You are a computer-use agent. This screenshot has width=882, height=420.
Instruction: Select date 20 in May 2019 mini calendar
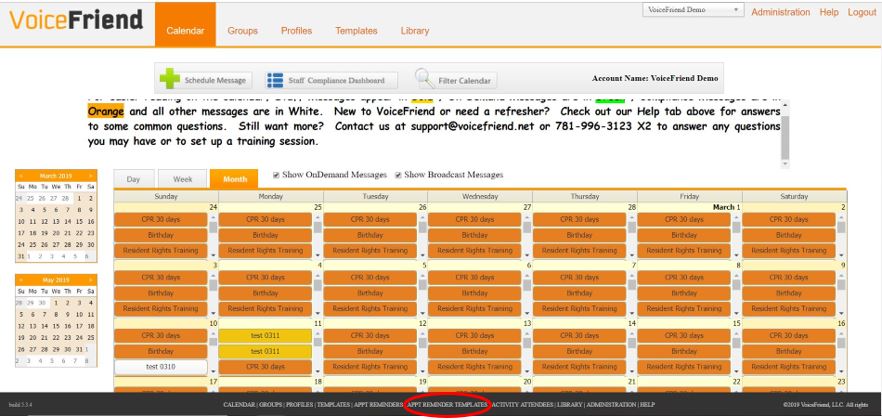coord(32,338)
